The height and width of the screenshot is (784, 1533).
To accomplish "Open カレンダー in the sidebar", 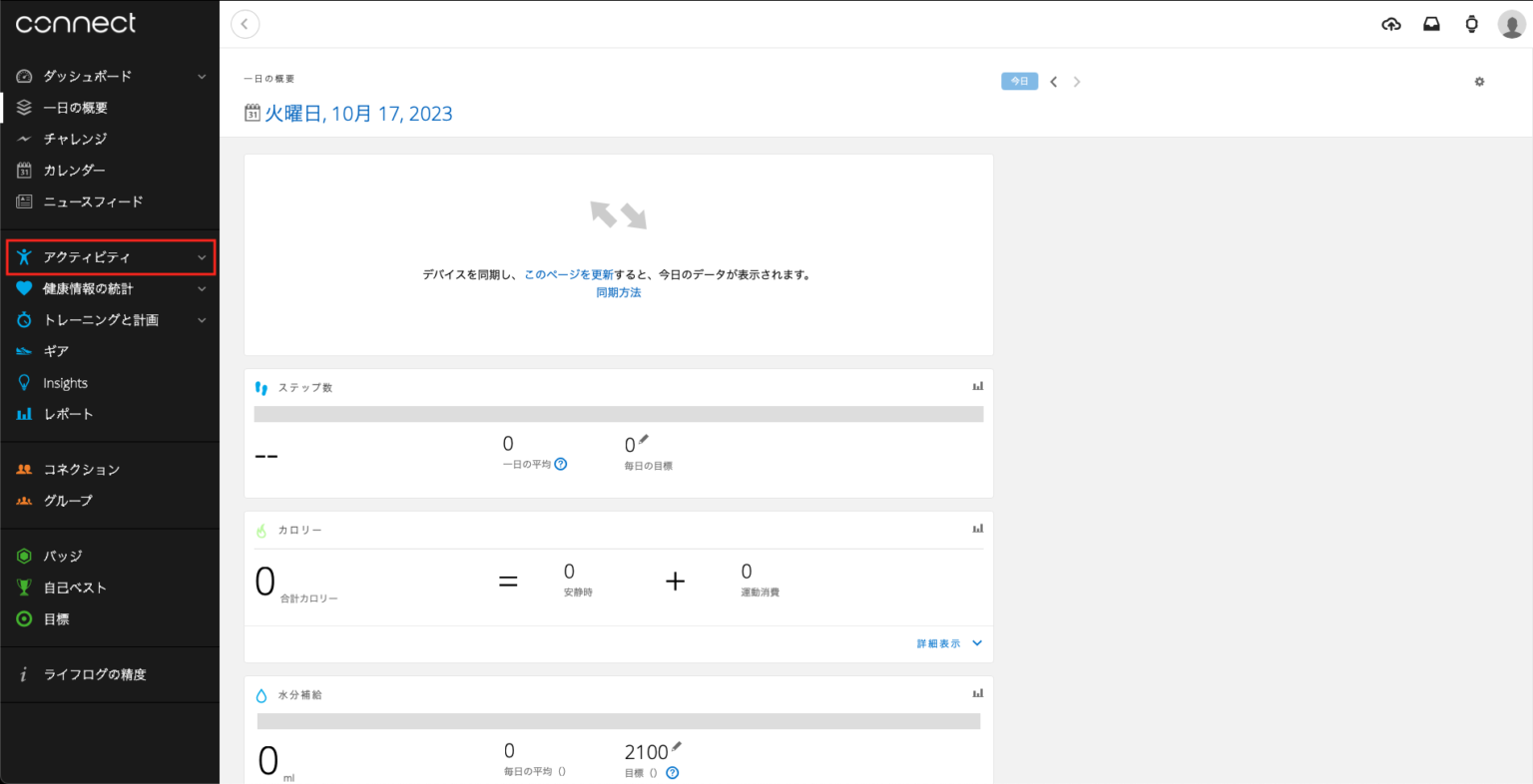I will (x=73, y=171).
